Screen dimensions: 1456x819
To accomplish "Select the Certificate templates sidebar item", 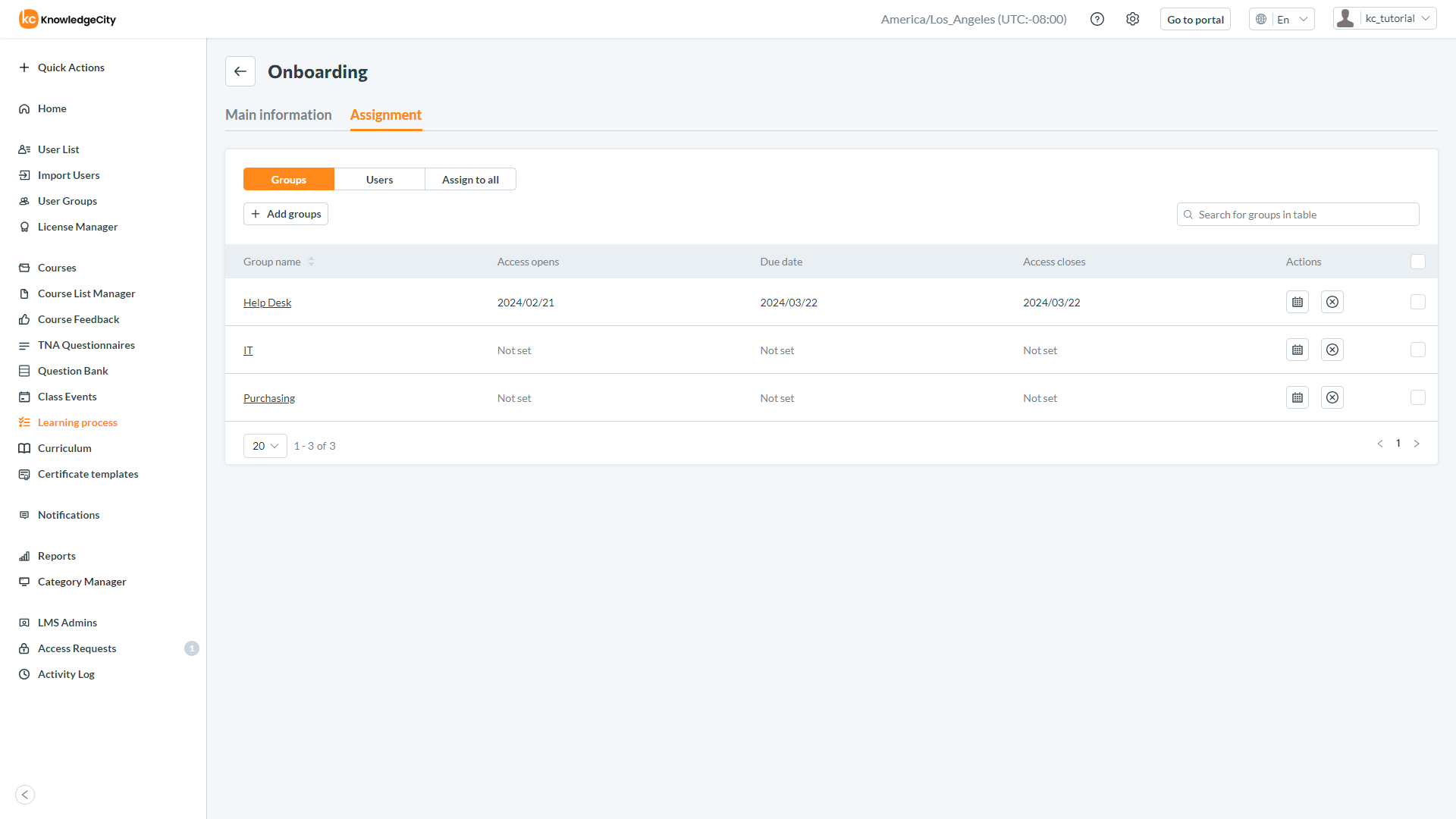I will (x=88, y=474).
